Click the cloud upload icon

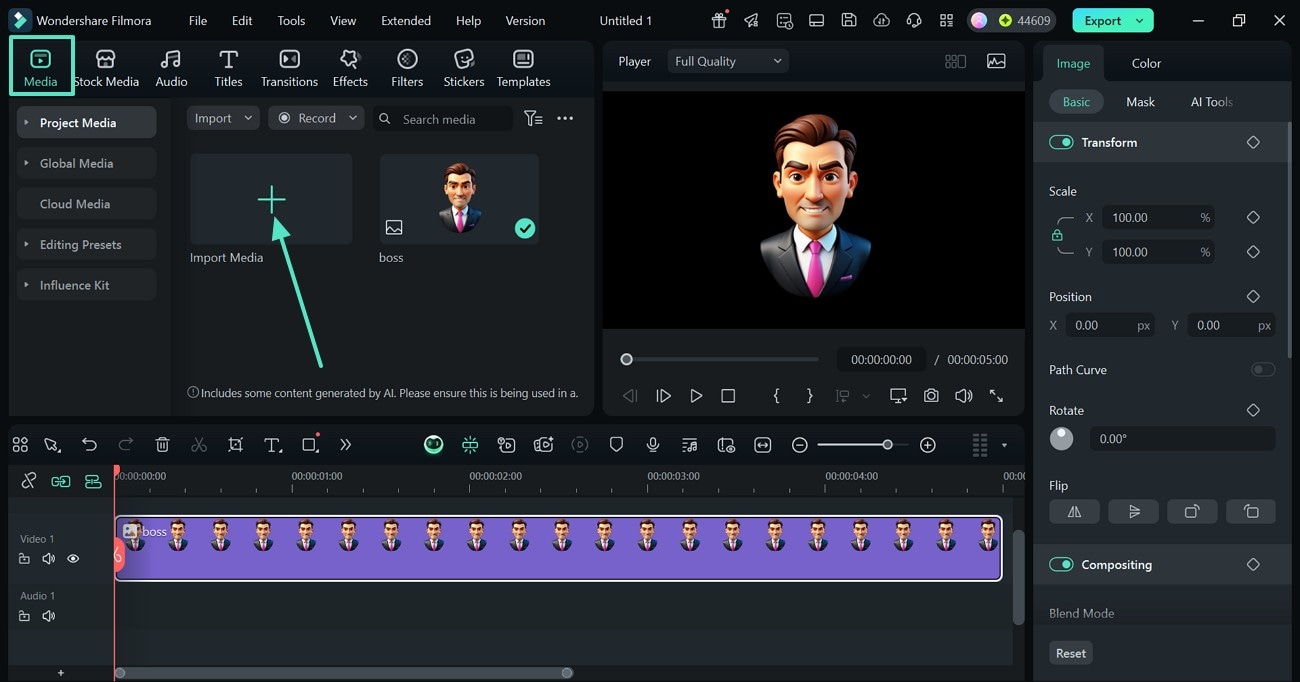[881, 20]
